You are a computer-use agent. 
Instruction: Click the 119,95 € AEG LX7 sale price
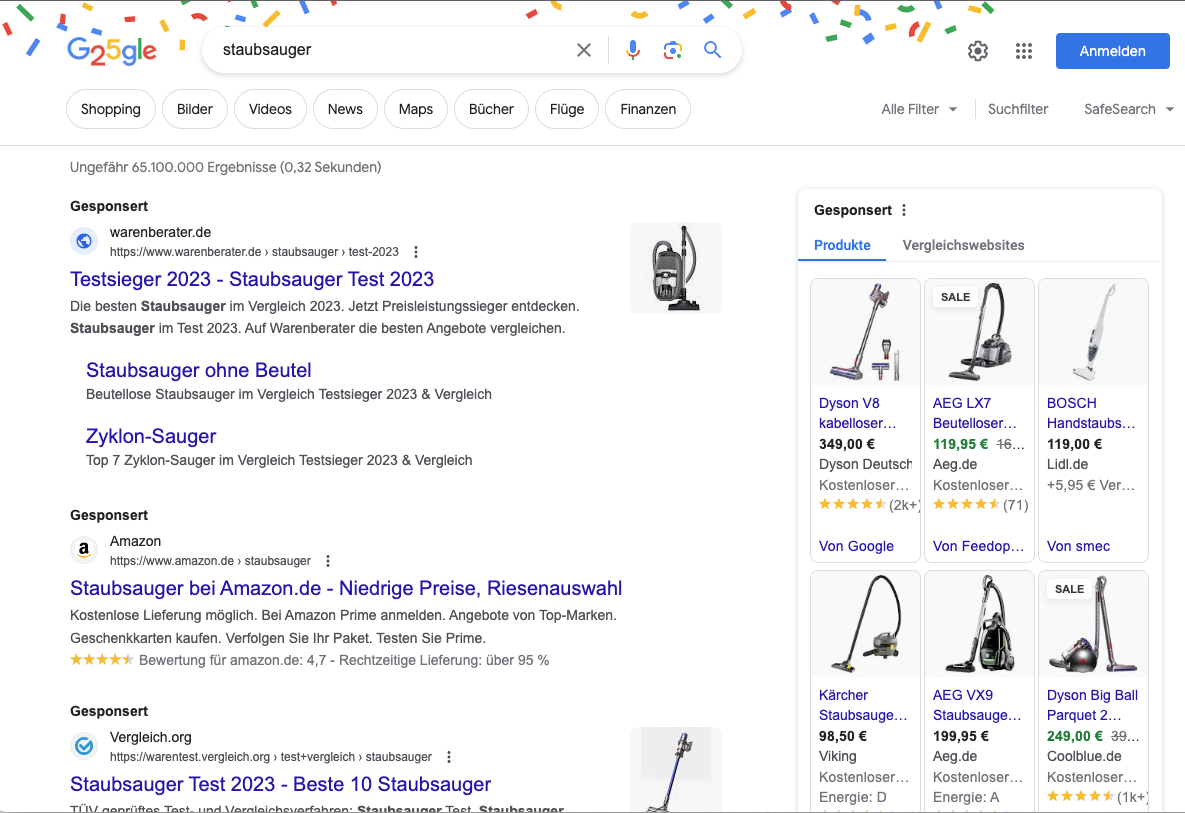point(960,444)
